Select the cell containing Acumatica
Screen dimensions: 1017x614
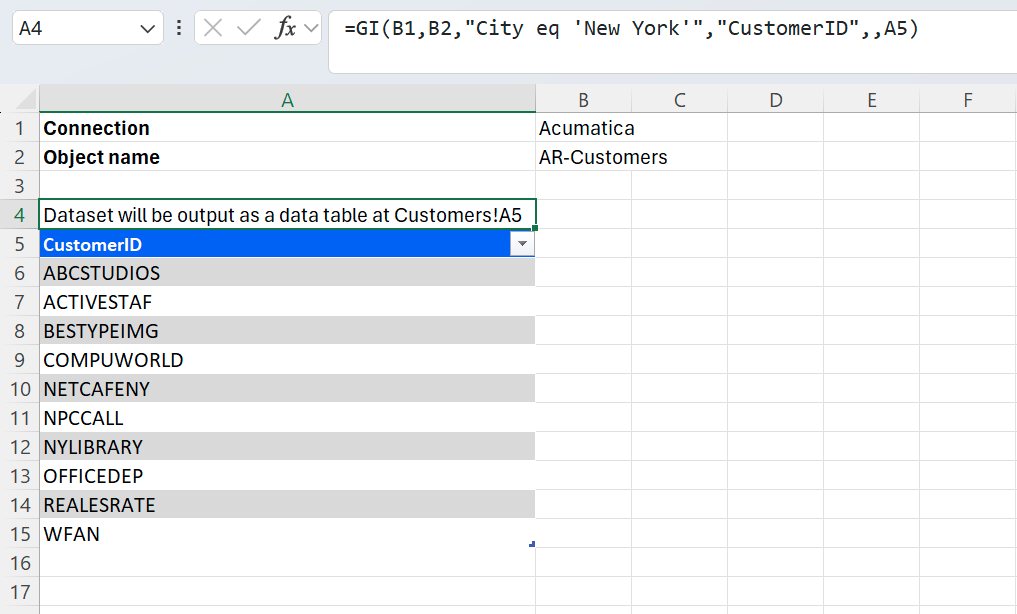(x=586, y=128)
